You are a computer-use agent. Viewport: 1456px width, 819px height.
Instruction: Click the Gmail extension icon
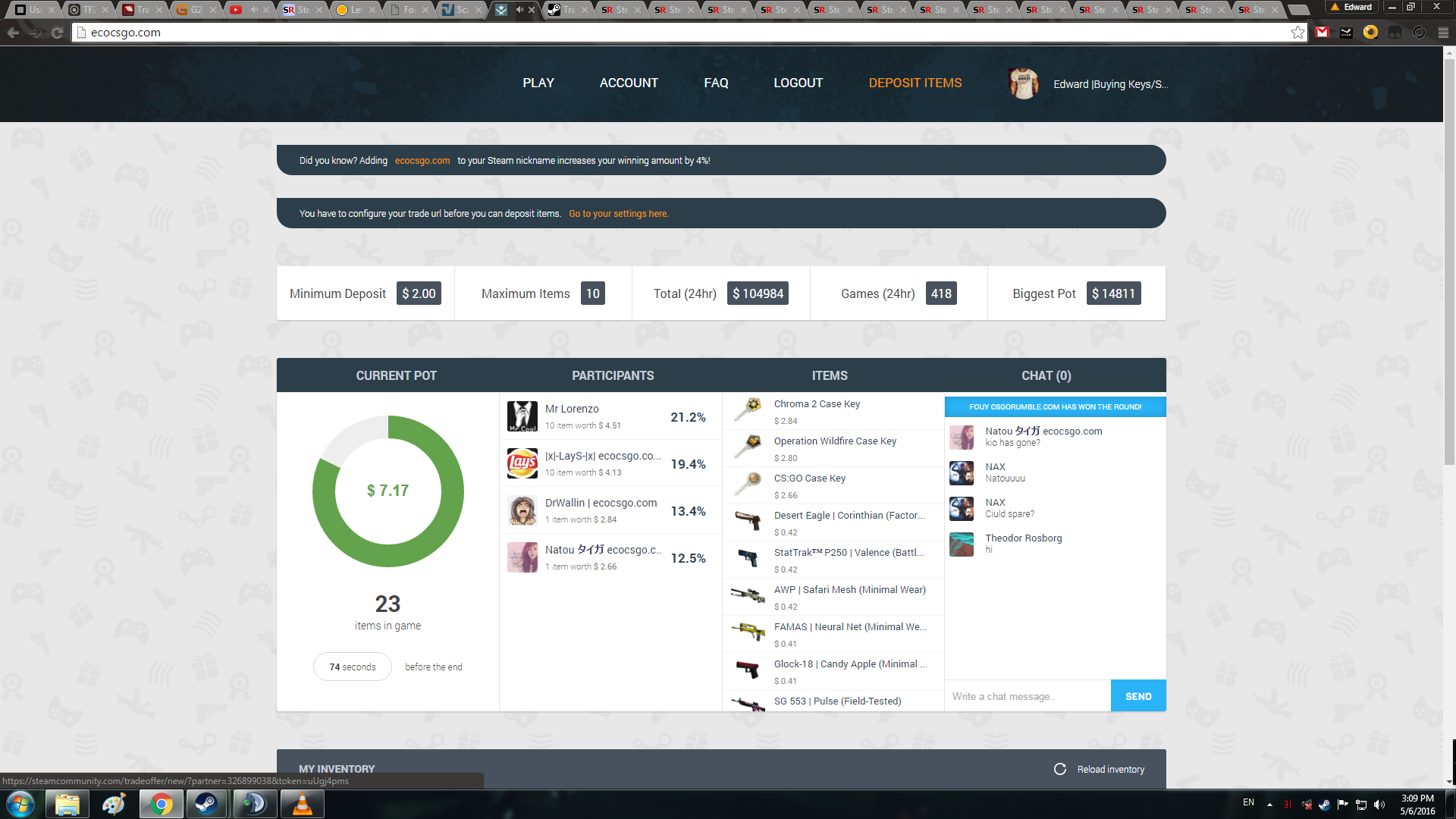(1323, 33)
